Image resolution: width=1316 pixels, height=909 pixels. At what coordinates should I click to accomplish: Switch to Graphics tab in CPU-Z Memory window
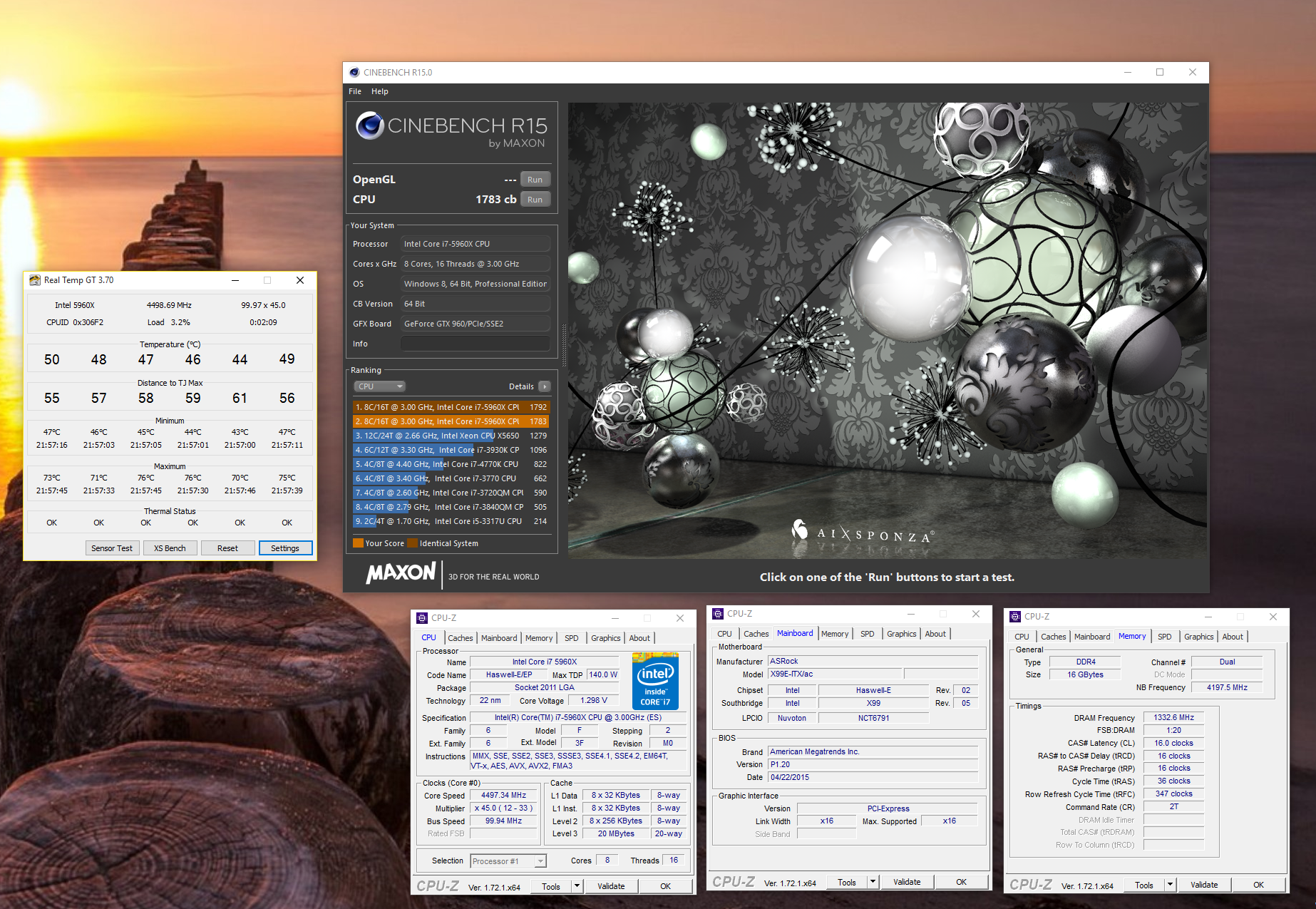click(x=1199, y=637)
